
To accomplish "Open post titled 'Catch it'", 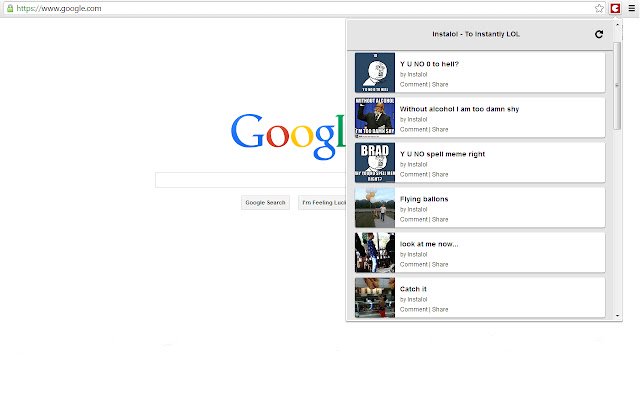I will (413, 289).
